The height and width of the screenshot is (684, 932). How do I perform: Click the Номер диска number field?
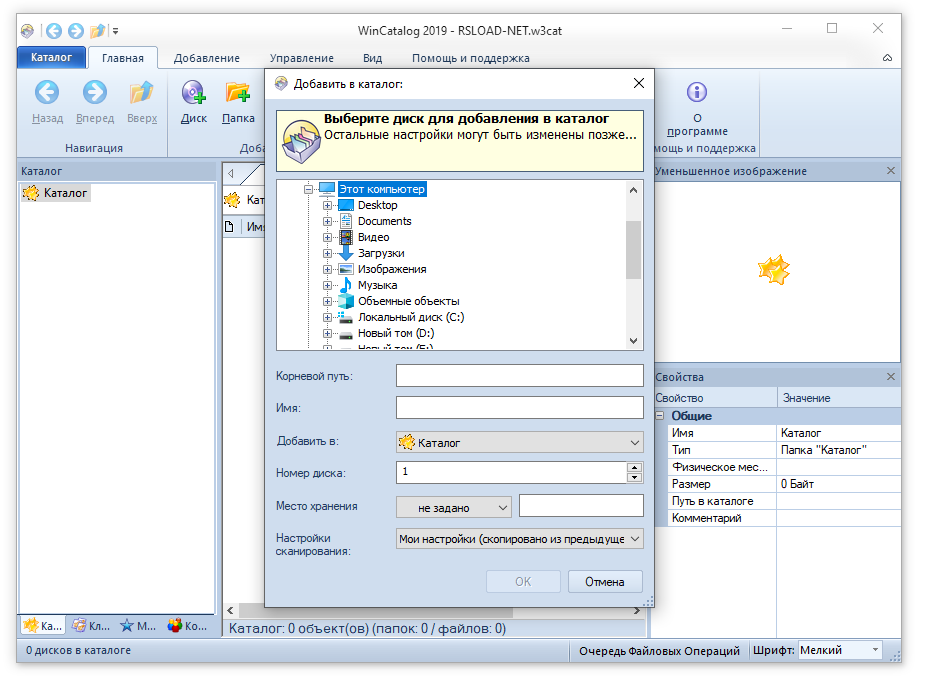[511, 472]
